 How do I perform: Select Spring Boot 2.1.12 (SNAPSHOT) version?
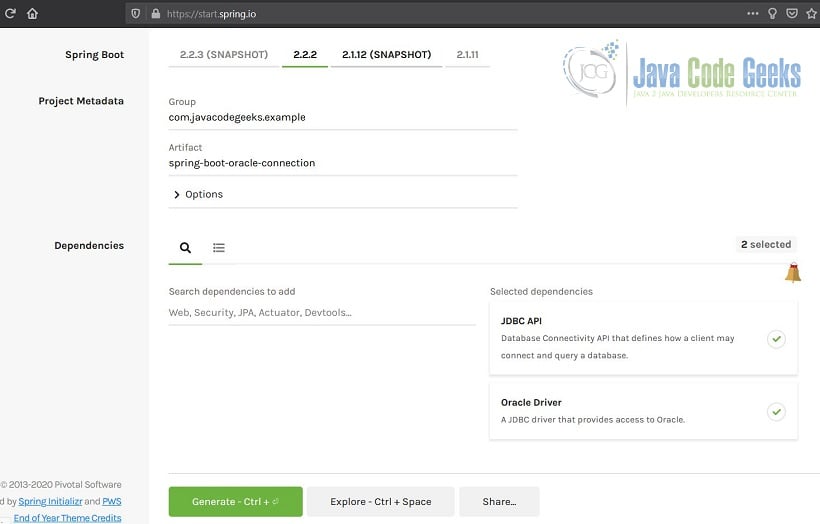[x=386, y=54]
